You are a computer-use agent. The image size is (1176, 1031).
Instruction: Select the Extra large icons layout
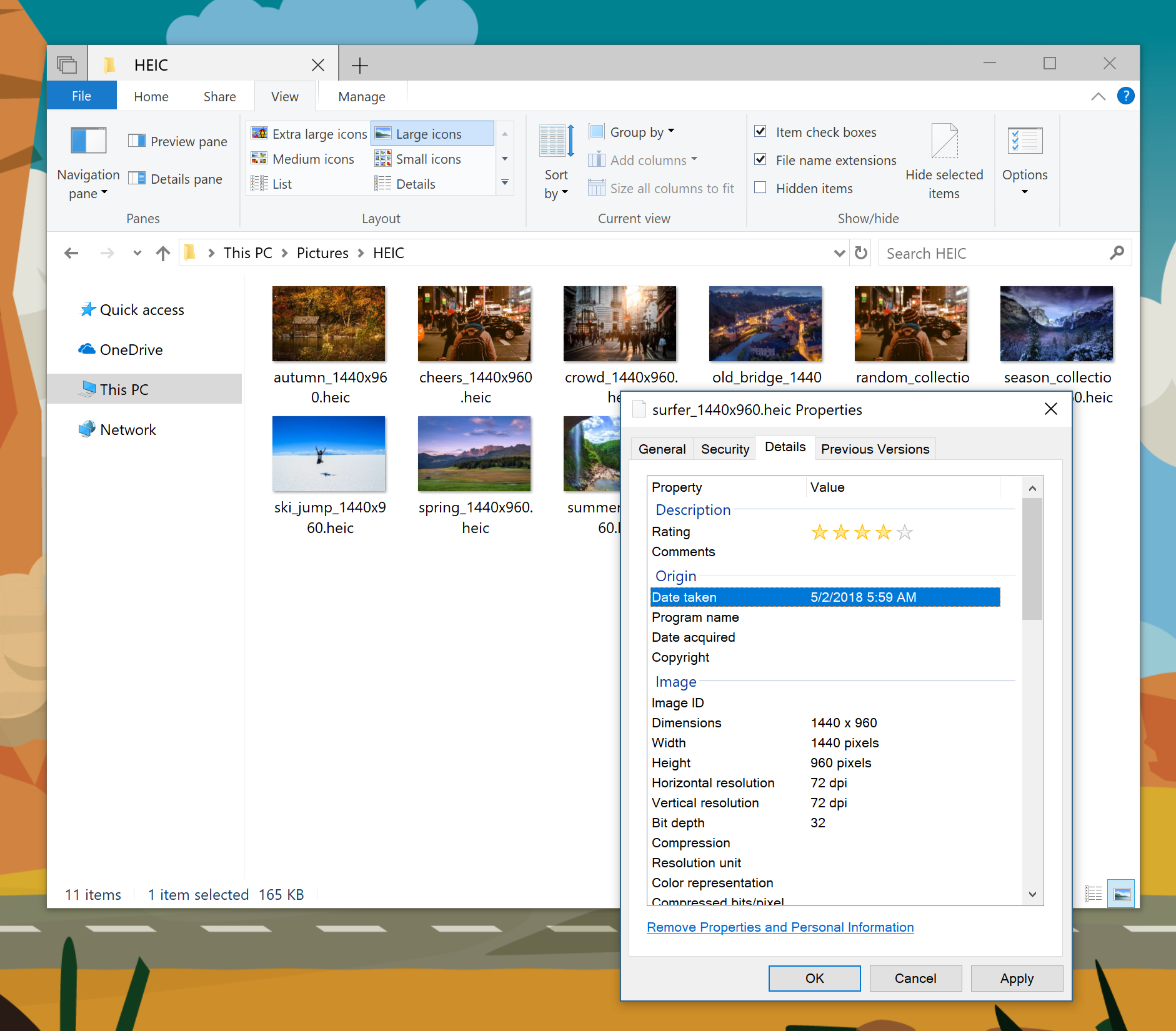(309, 134)
